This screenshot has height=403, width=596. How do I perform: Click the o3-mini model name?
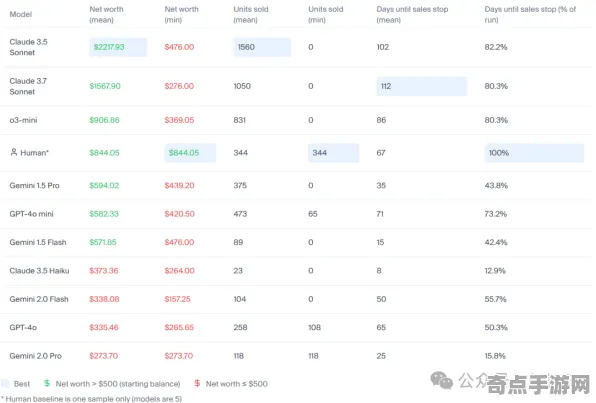click(x=23, y=120)
